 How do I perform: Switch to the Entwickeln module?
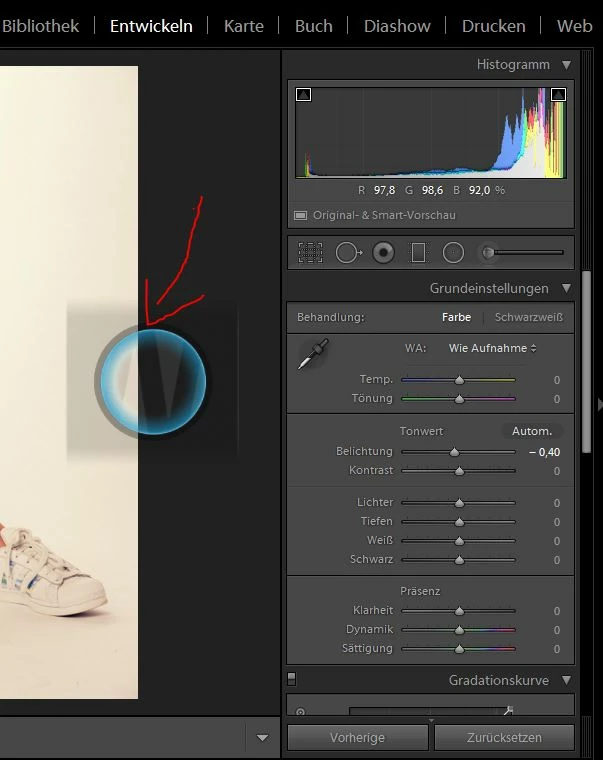click(x=151, y=26)
